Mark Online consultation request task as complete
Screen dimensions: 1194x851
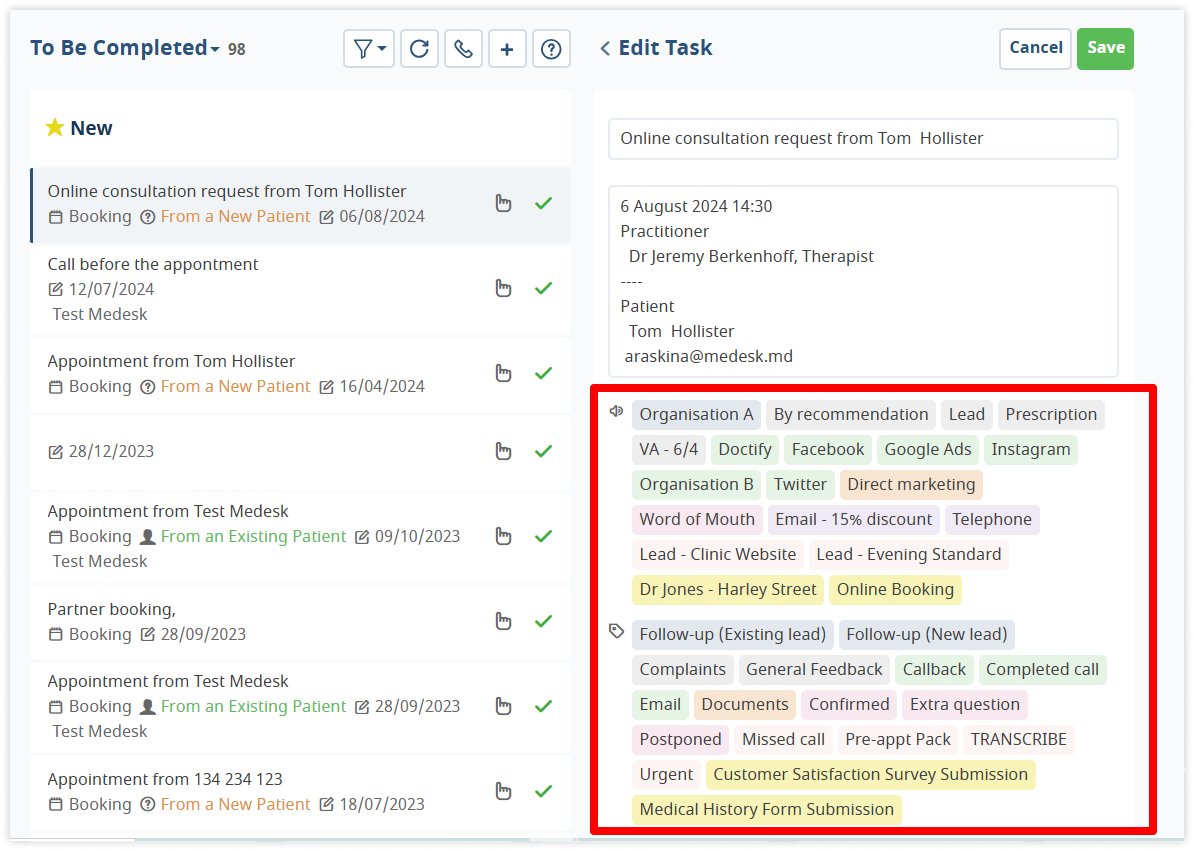[x=544, y=203]
